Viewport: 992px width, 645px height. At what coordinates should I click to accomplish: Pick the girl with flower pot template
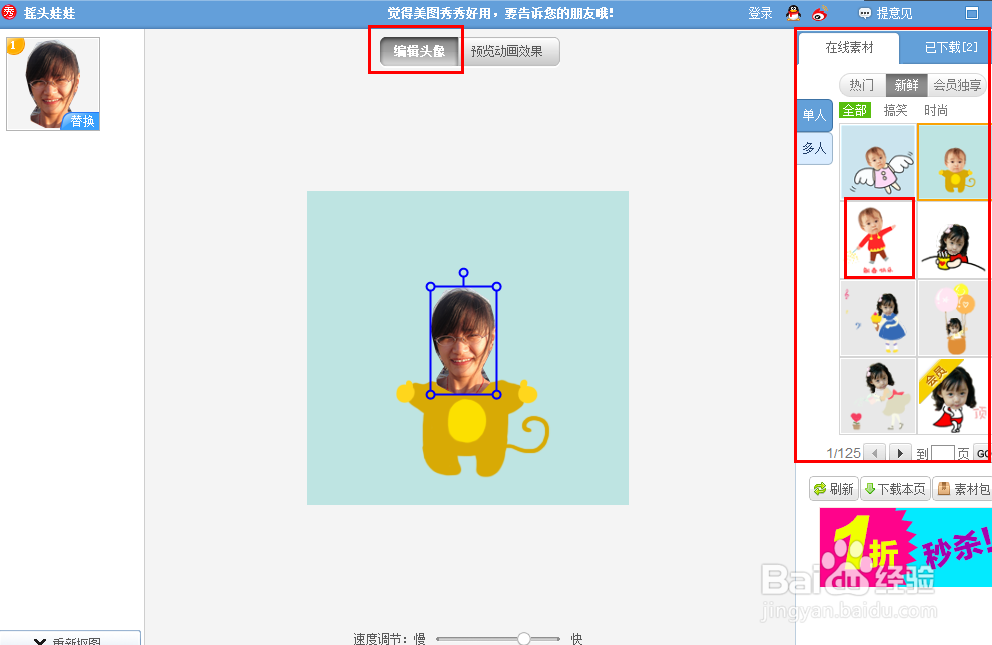(x=878, y=396)
